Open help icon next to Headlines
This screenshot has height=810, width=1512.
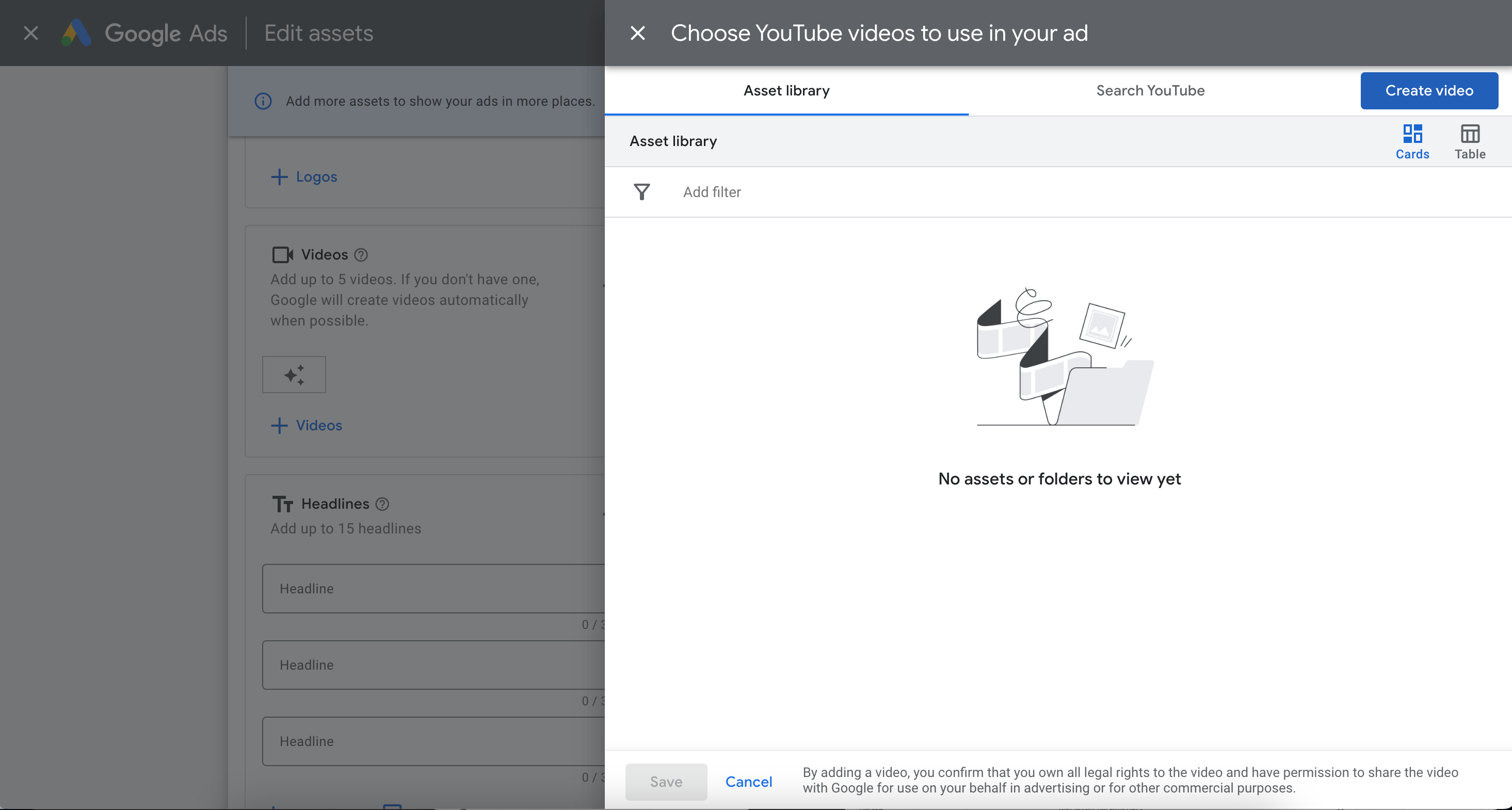coord(382,504)
